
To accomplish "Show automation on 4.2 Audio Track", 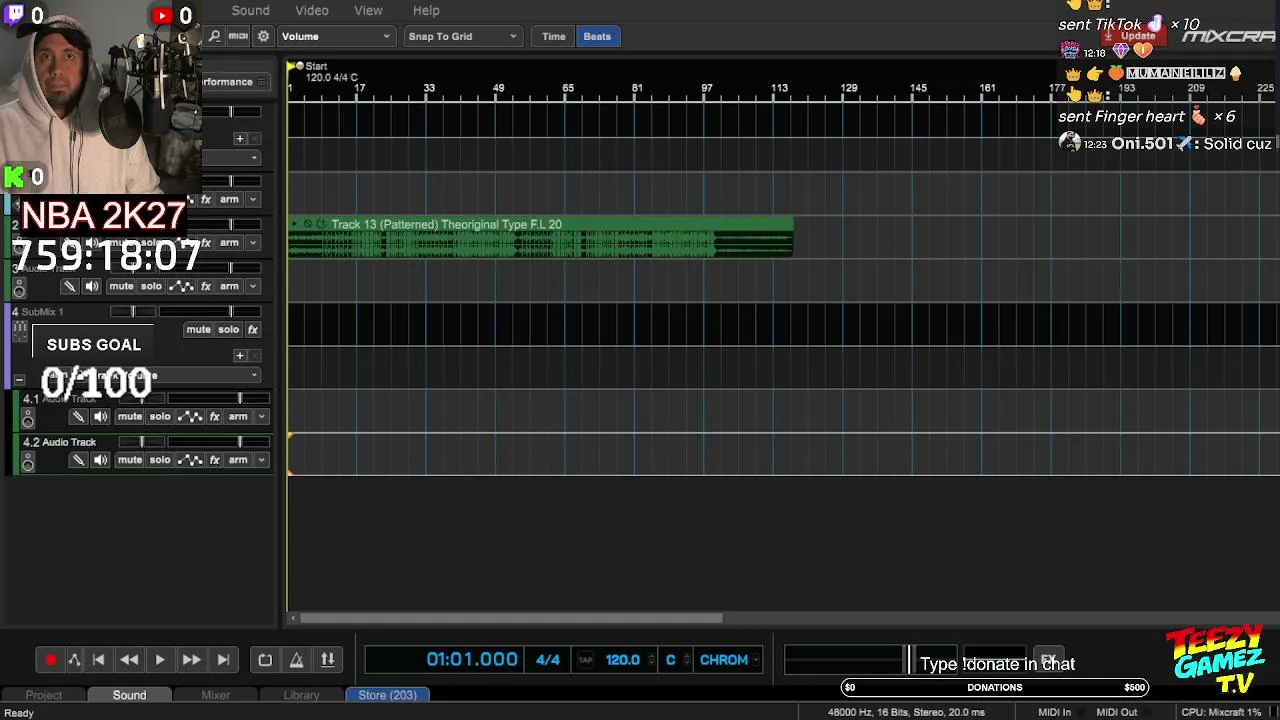I will [x=190, y=460].
